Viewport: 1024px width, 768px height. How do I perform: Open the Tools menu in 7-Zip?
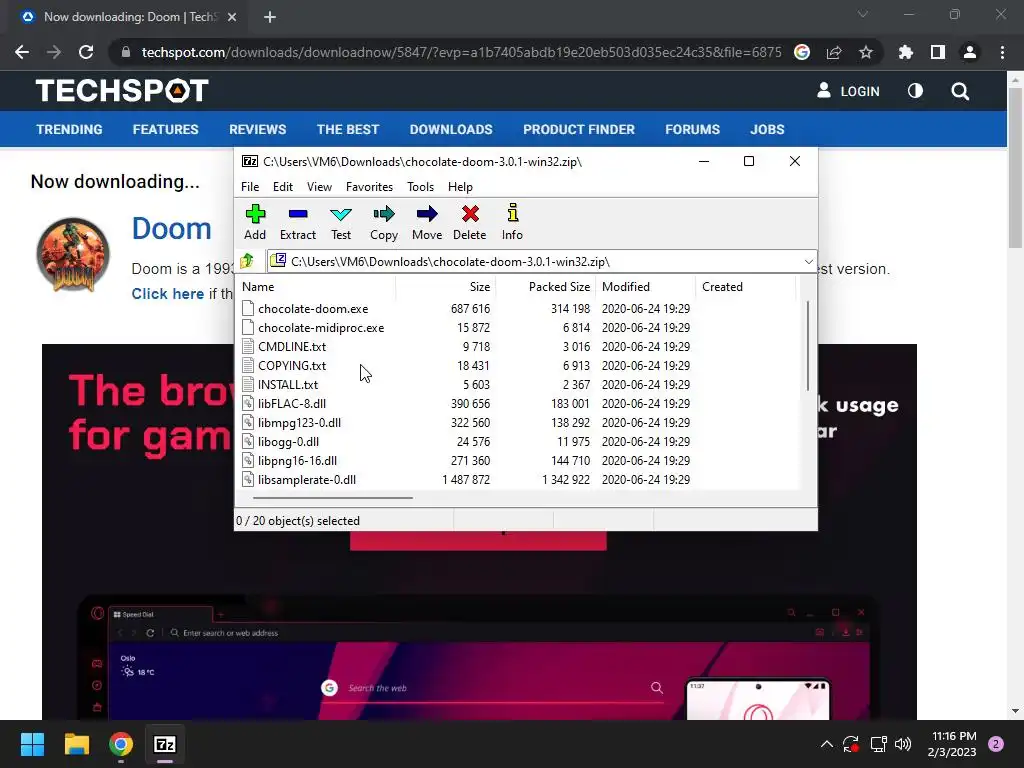[x=421, y=187]
